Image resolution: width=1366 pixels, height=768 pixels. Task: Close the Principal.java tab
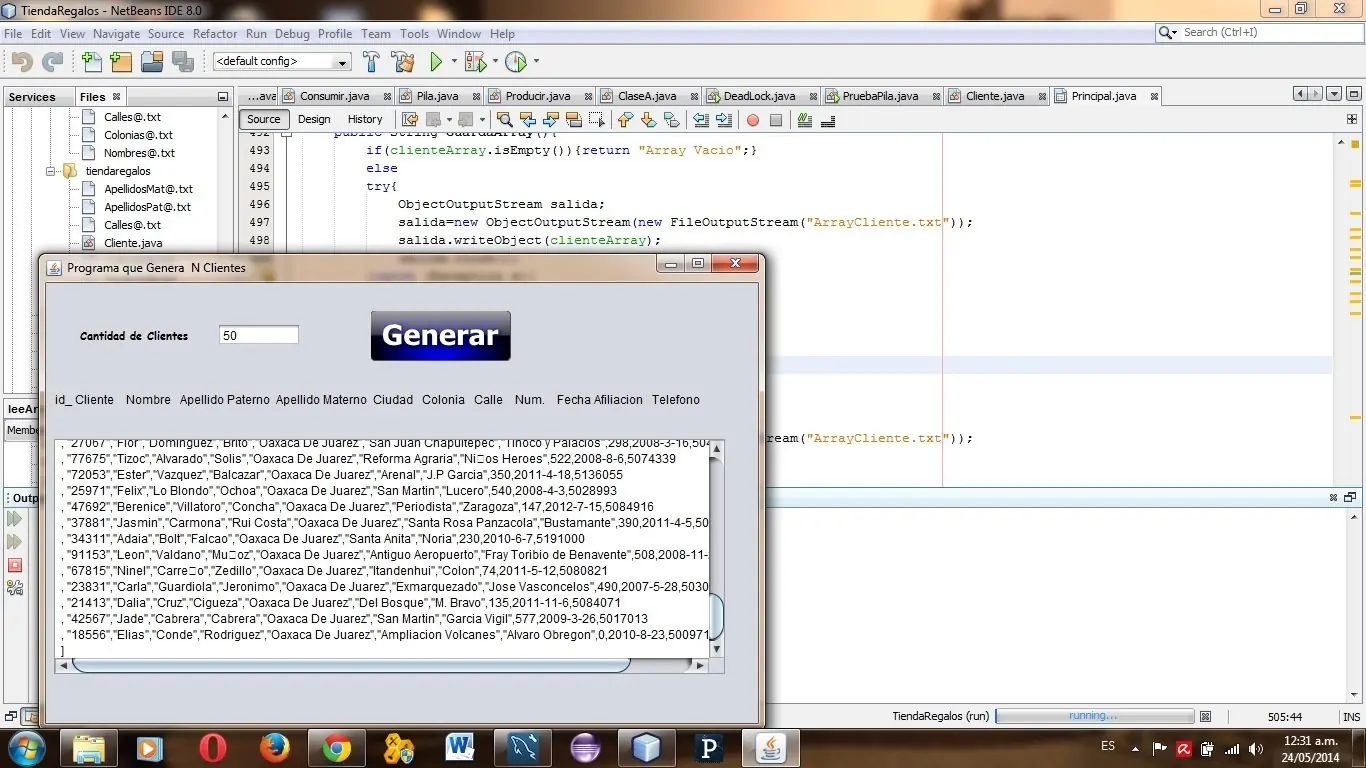pos(1155,96)
